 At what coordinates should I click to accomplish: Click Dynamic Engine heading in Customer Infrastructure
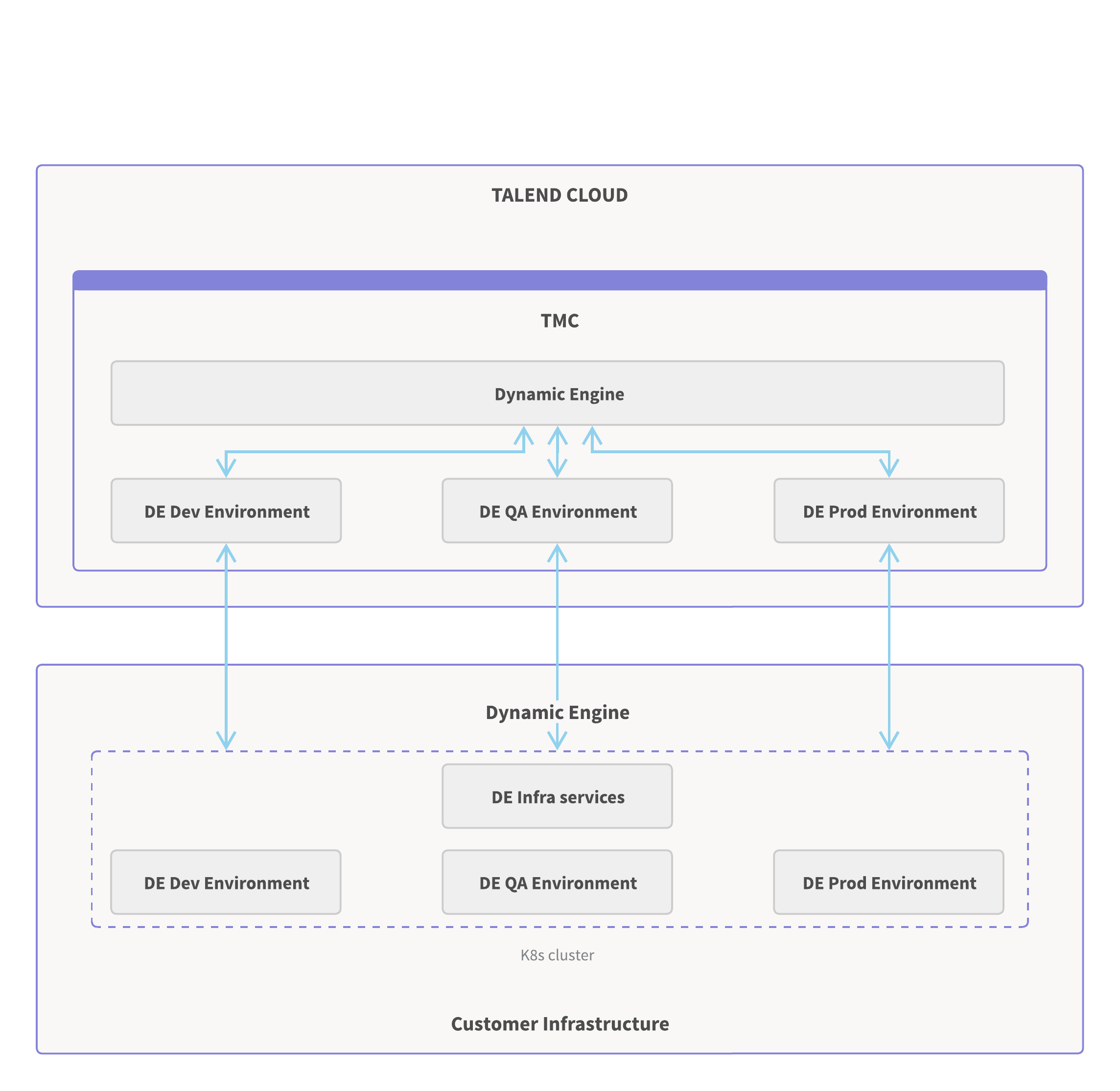click(x=557, y=712)
